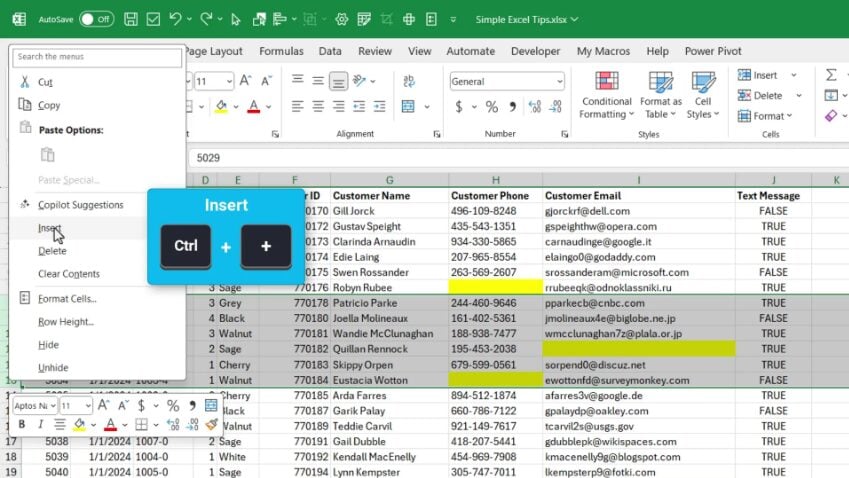Image resolution: width=849 pixels, height=478 pixels.
Task: Click Format Painter in mini toolbar
Action: click(x=212, y=424)
